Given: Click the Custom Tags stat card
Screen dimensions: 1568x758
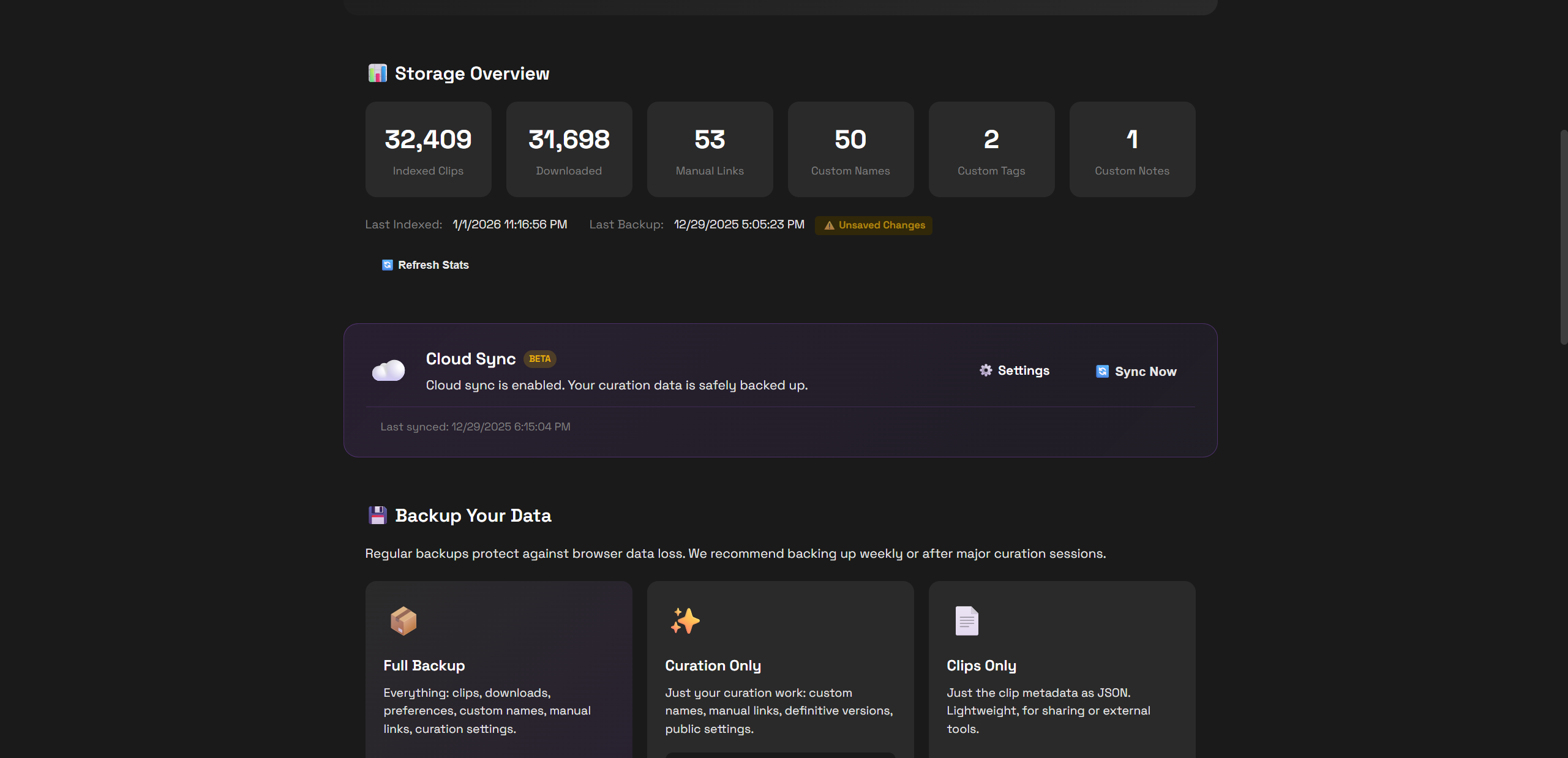Looking at the screenshot, I should (x=991, y=149).
